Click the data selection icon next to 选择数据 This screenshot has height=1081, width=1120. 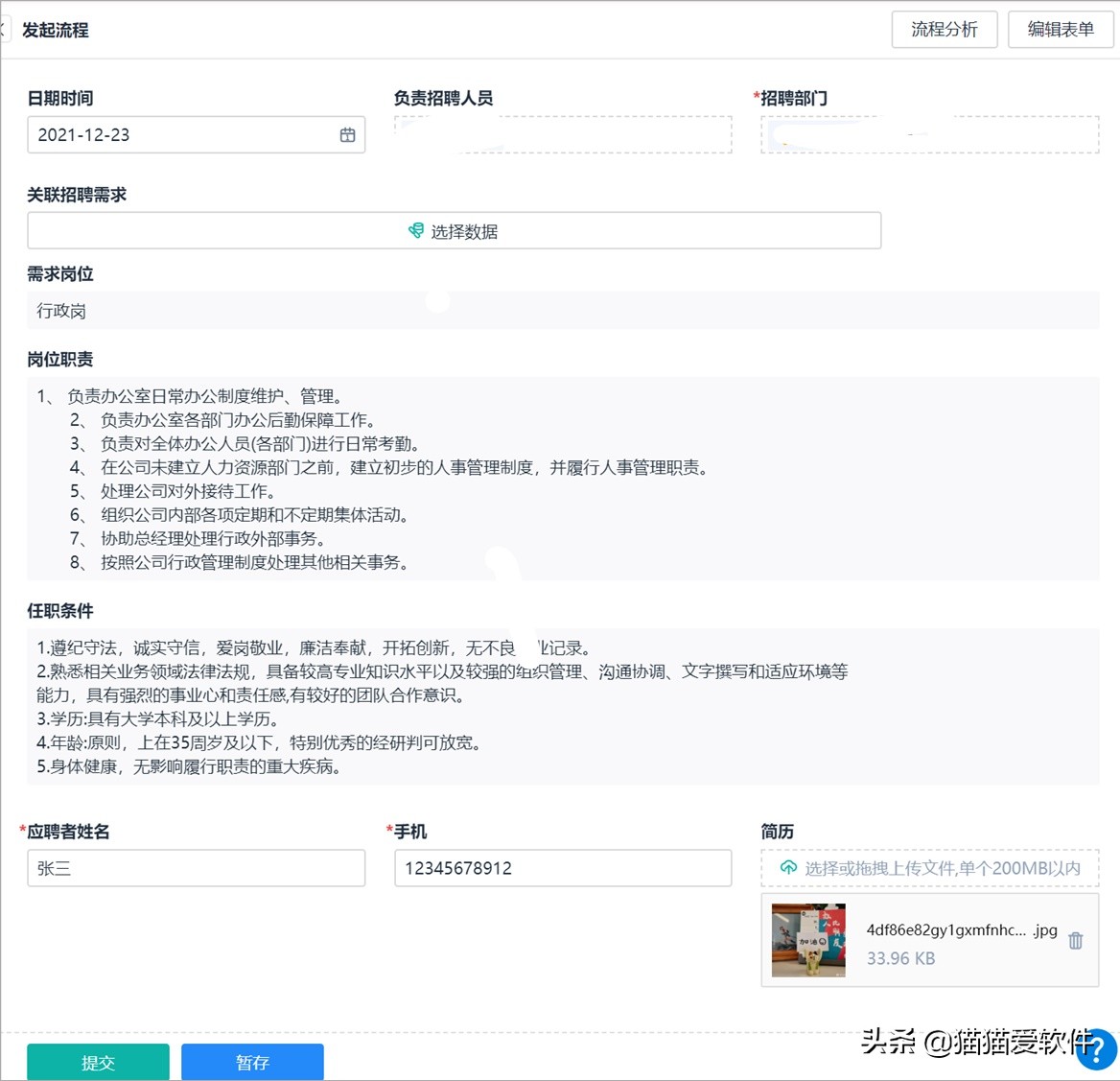coord(416,230)
